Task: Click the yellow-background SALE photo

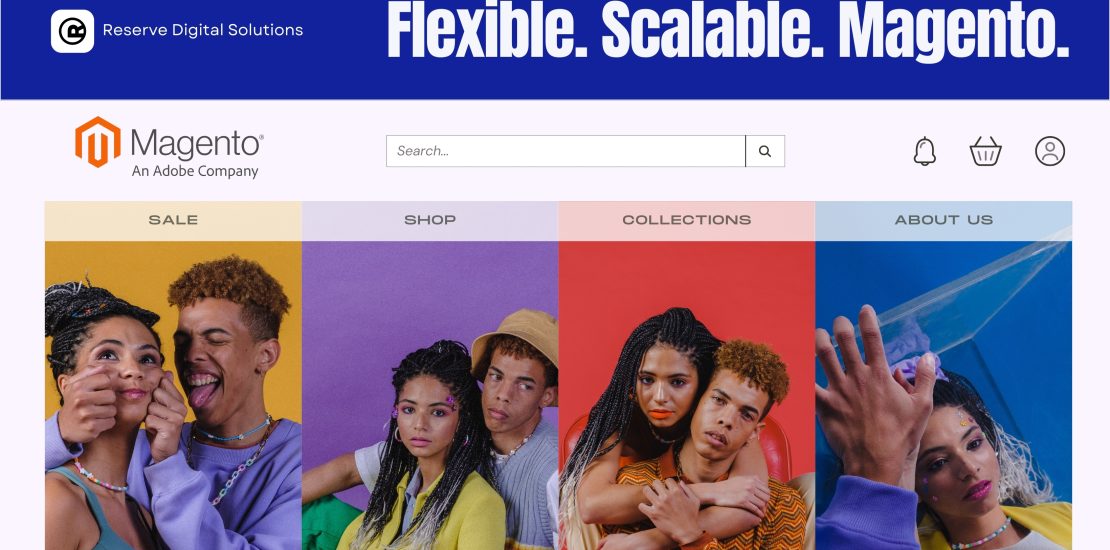Action: [173, 395]
